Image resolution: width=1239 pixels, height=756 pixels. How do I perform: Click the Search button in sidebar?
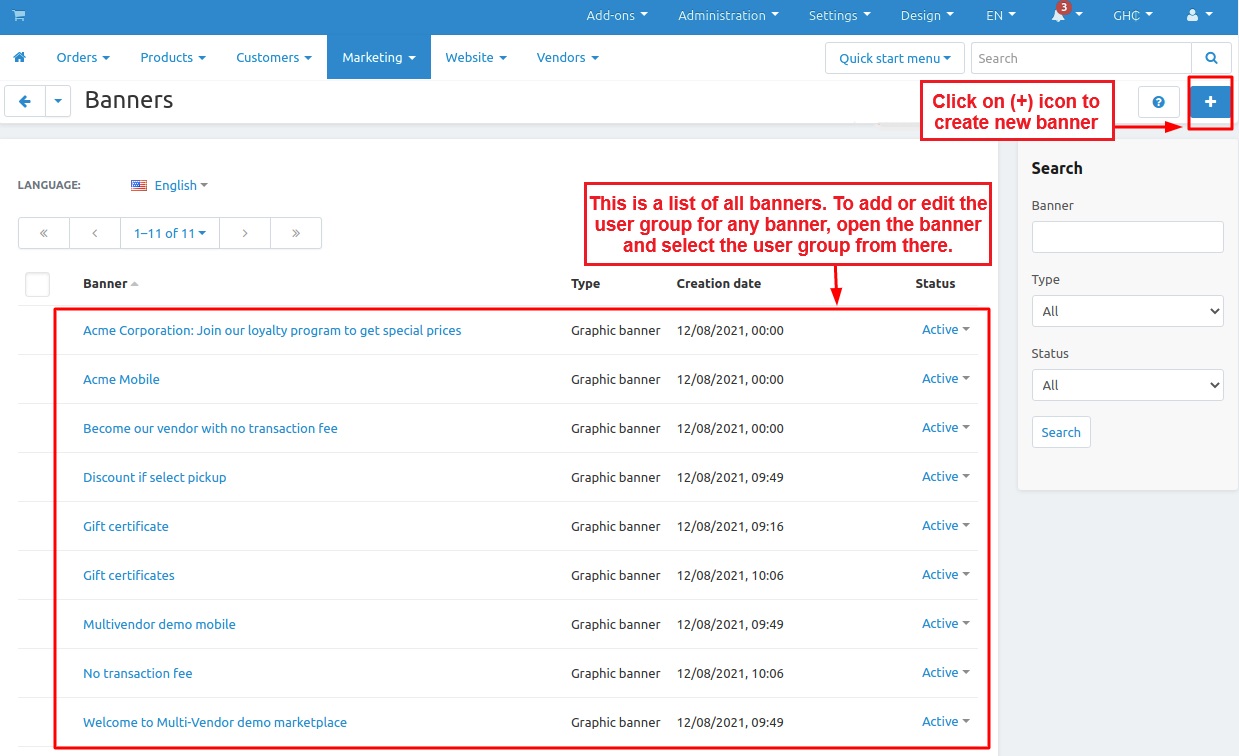pos(1060,432)
